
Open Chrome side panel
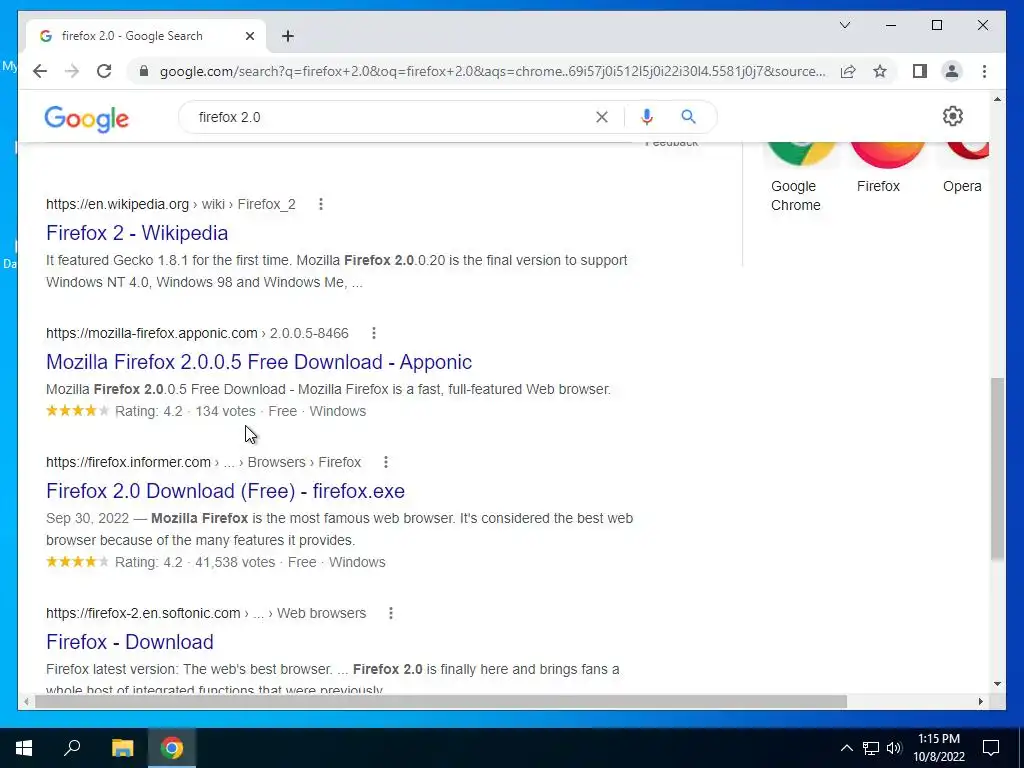[920, 71]
